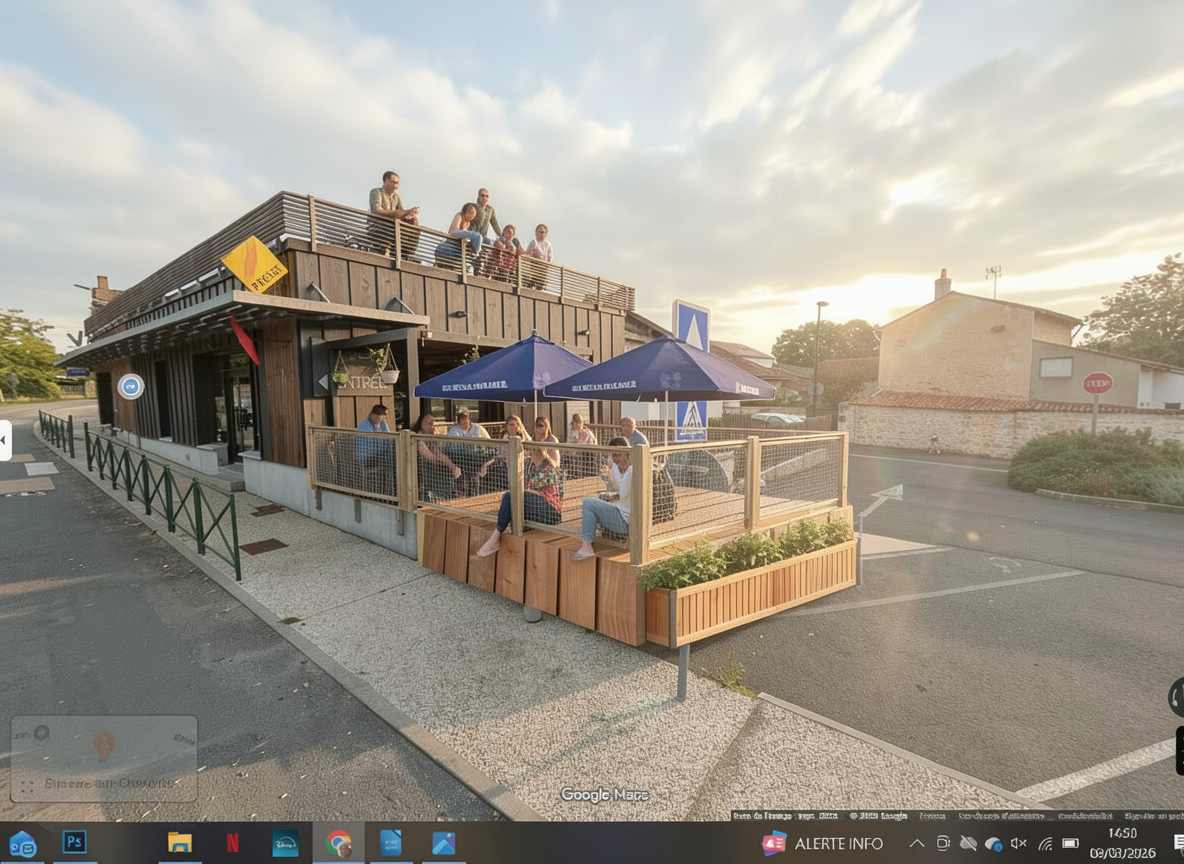Click the Google Maps logo link
Viewport: 1184px width, 864px height.
604,795
